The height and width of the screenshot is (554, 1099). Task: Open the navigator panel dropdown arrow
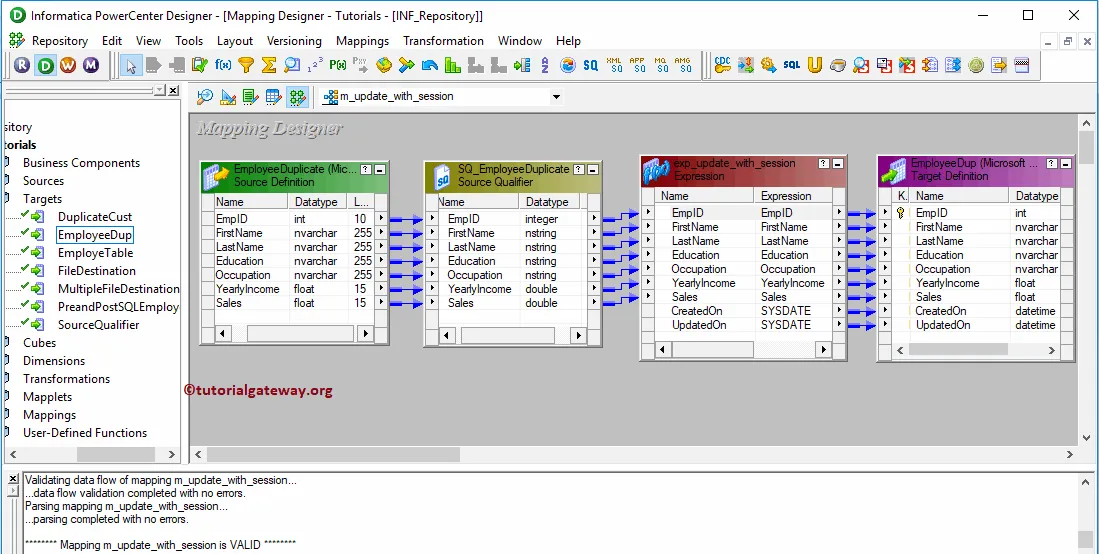160,90
